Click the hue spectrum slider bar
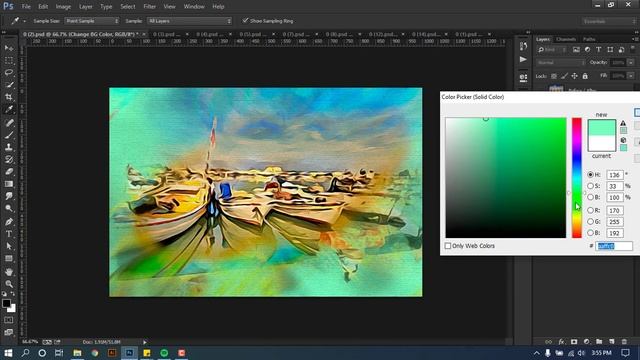Image resolution: width=640 pixels, height=360 pixels. (576, 178)
